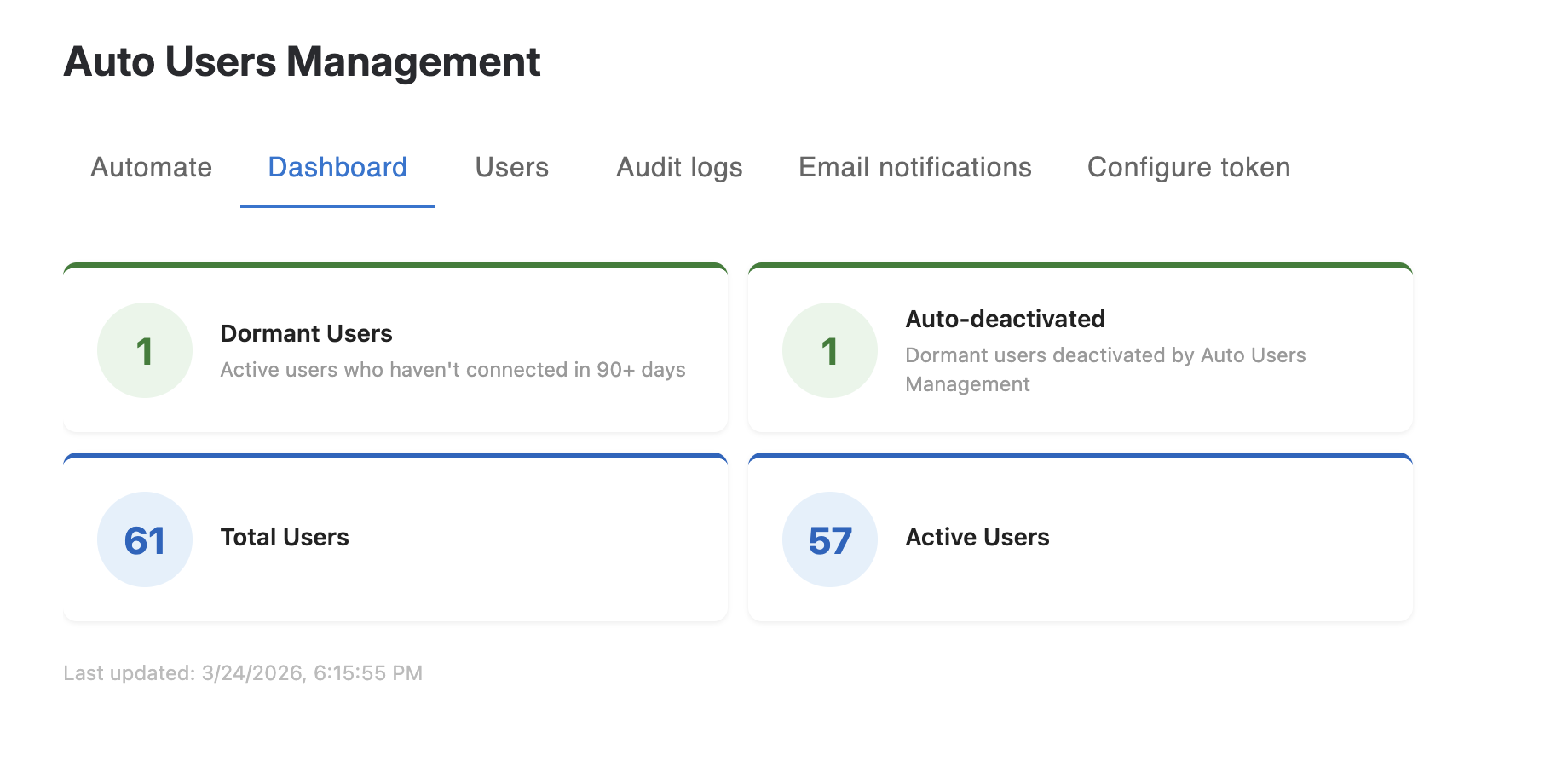
Task: Reselect the Dashboard tab
Action: (x=337, y=167)
